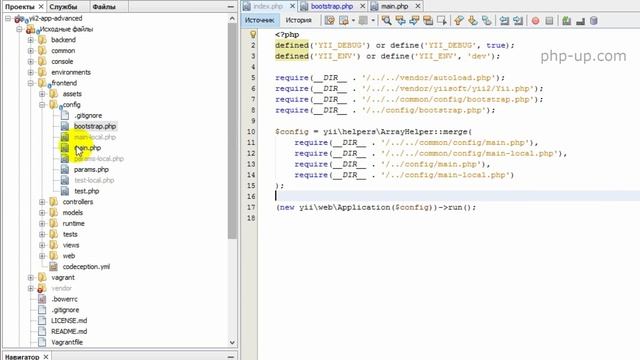Click the Last Edit toolbar icon
This screenshot has height=360, width=640.
click(x=329, y=20)
